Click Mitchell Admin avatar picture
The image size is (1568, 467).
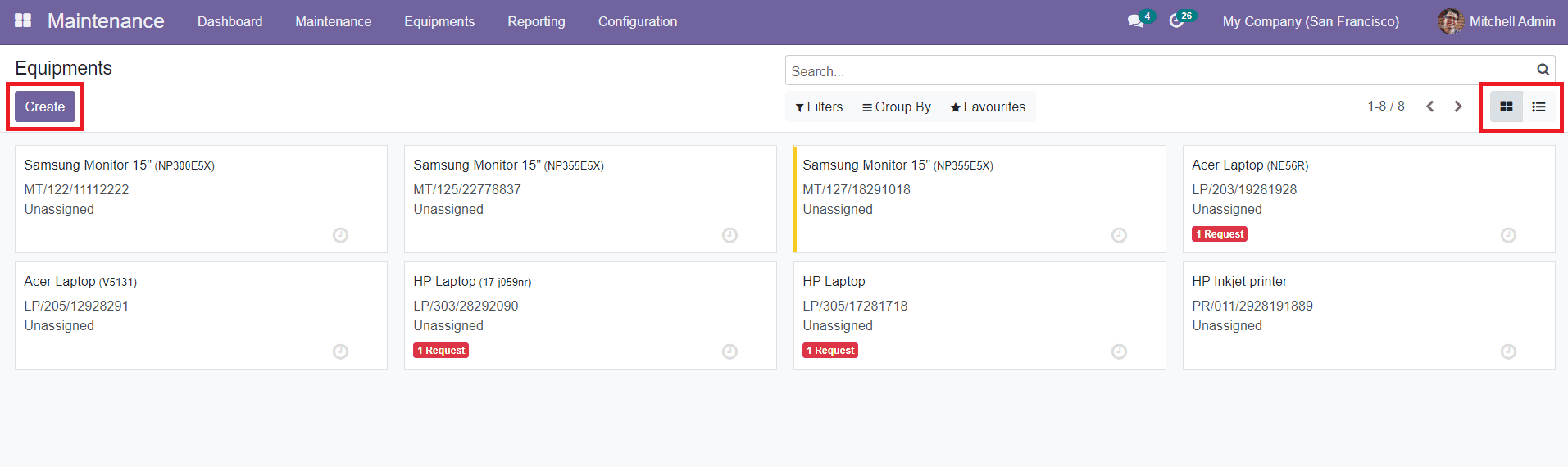click(1450, 21)
